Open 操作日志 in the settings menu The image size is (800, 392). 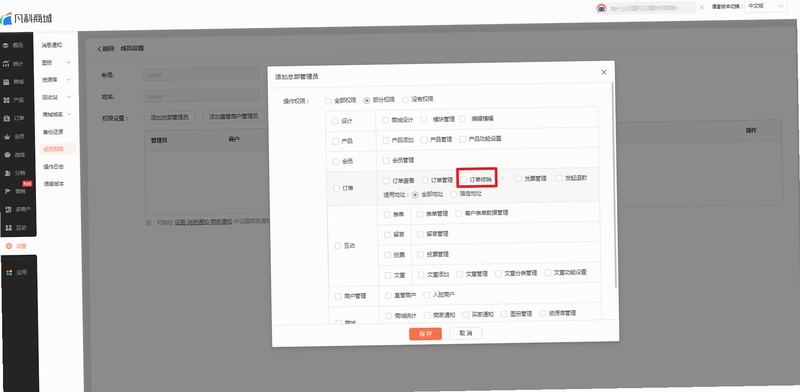pyautogui.click(x=54, y=166)
